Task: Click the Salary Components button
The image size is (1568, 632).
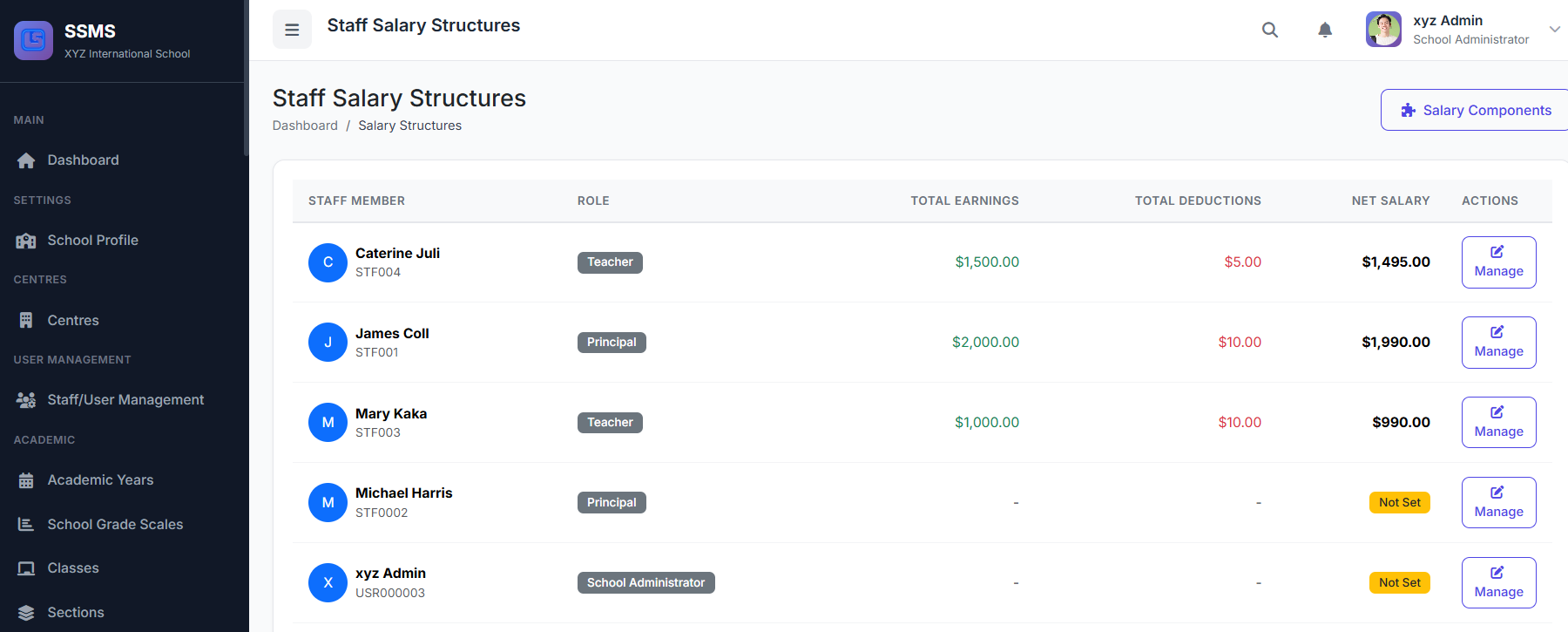Action: (x=1476, y=111)
